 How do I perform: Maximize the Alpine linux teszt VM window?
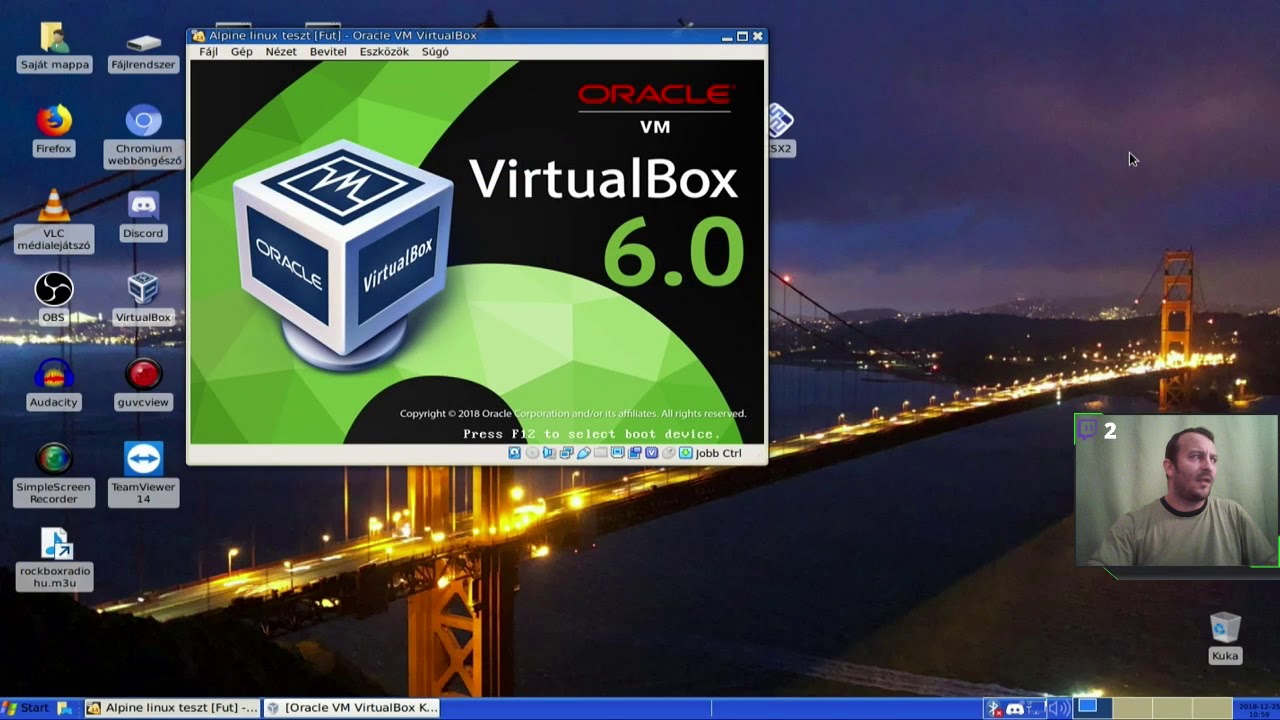742,36
